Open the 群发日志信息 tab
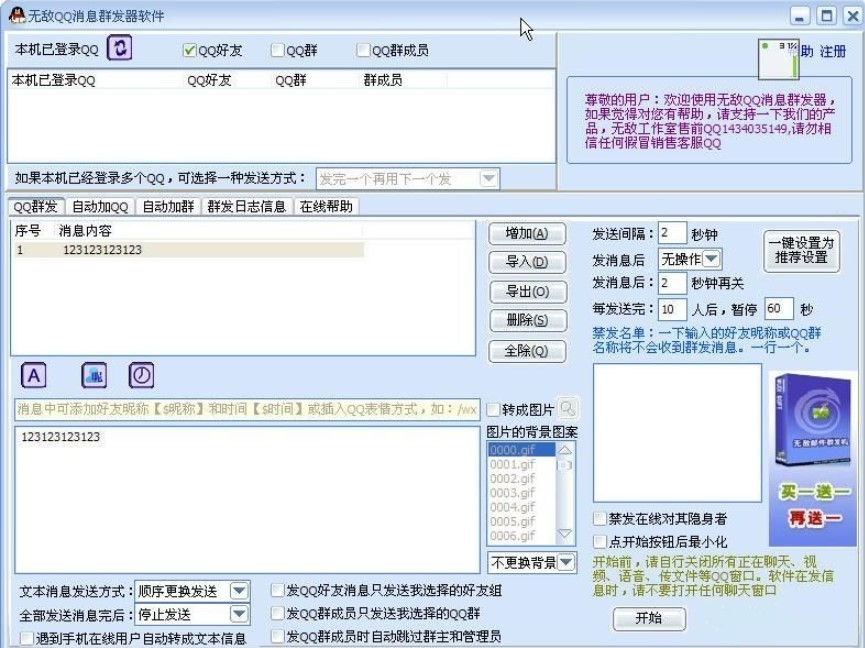Screen dimensions: 865x648 point(247,207)
